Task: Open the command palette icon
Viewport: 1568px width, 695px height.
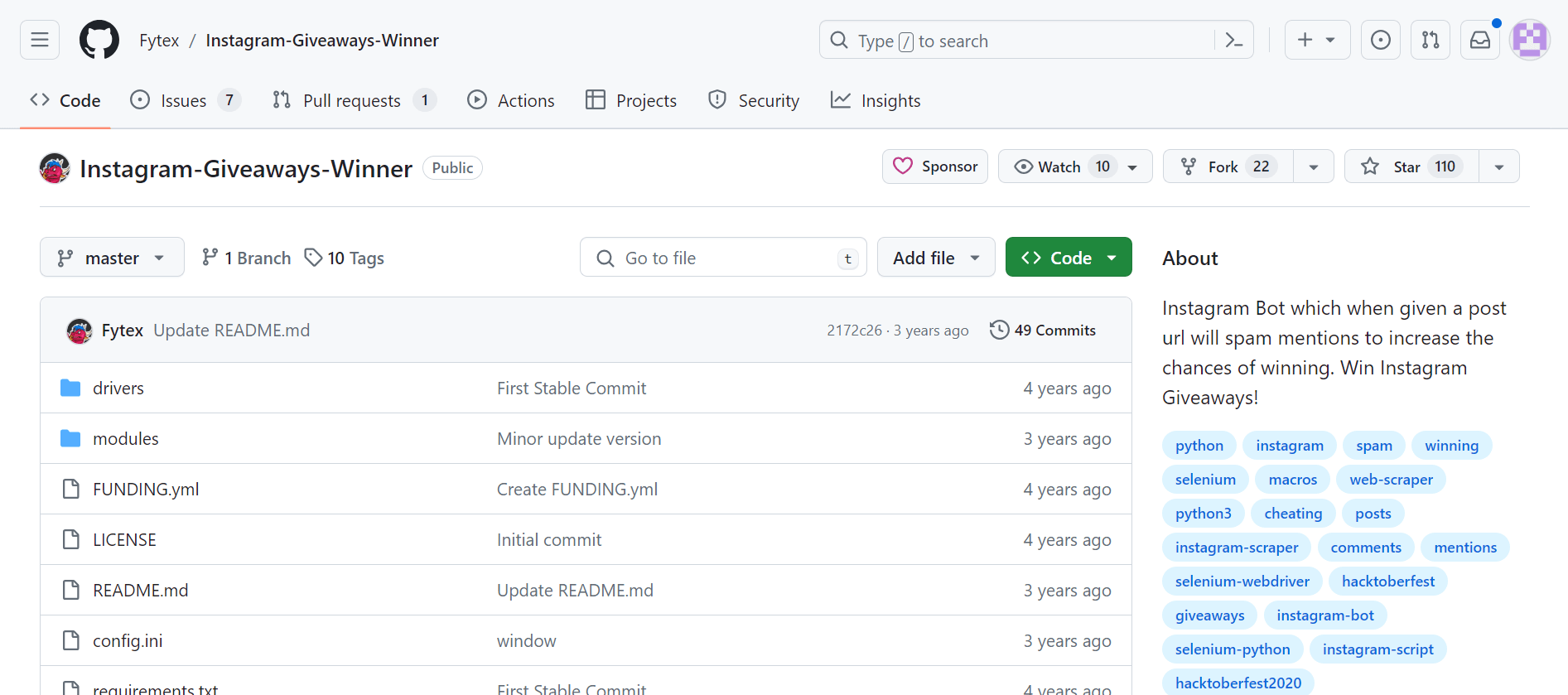Action: coord(1233,40)
